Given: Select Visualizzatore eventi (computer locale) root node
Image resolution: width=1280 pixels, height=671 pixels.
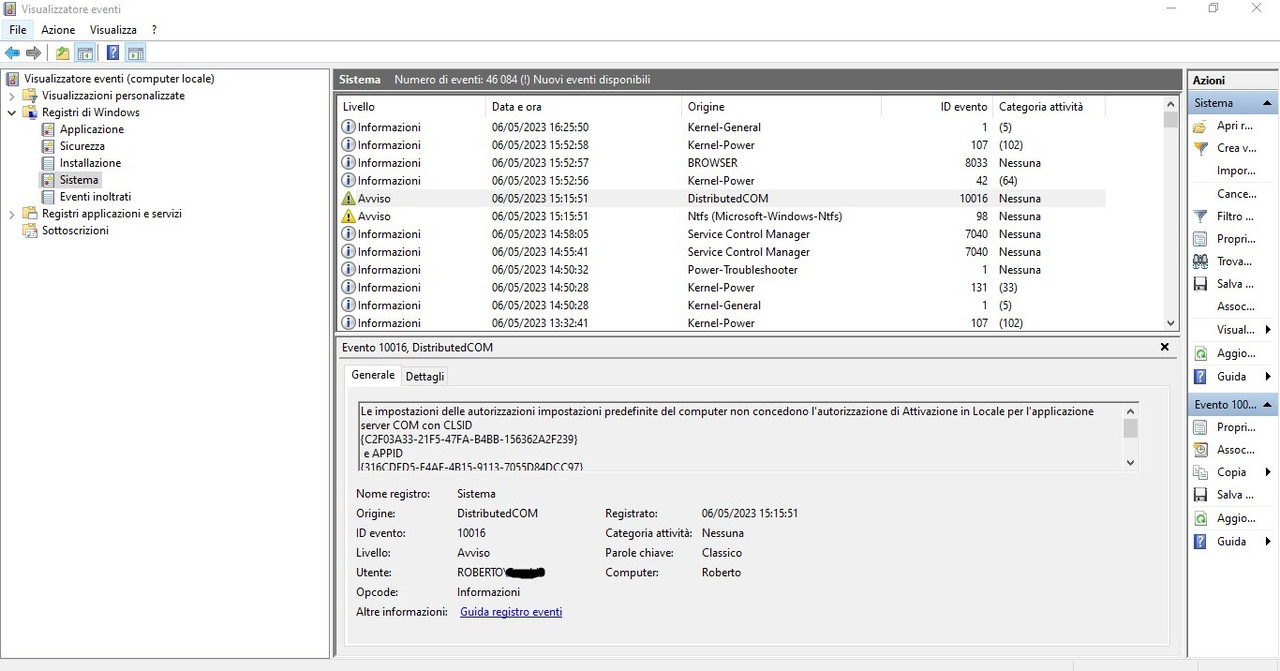Looking at the screenshot, I should pos(119,79).
